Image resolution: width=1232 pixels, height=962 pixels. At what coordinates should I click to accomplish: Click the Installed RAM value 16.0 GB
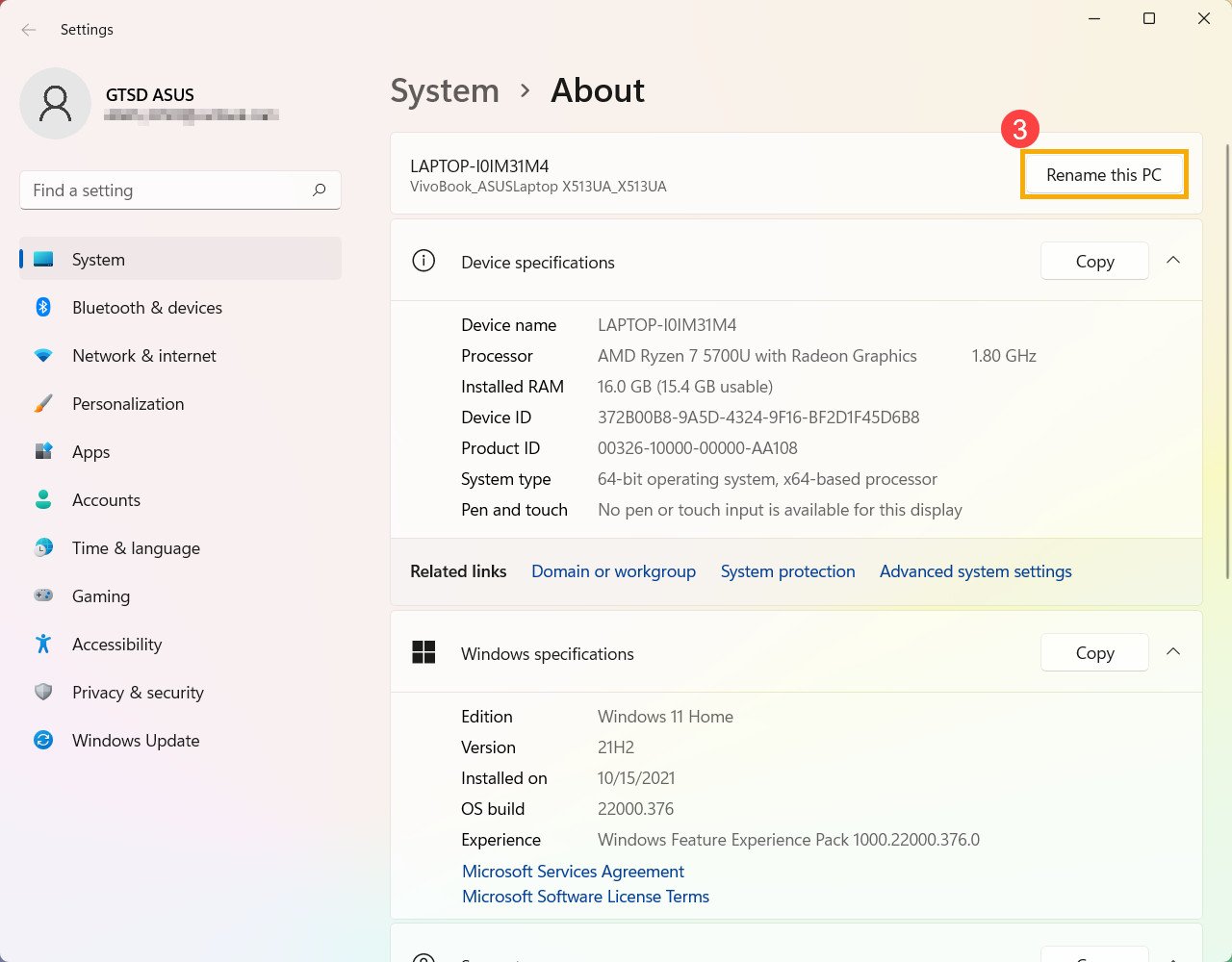685,387
